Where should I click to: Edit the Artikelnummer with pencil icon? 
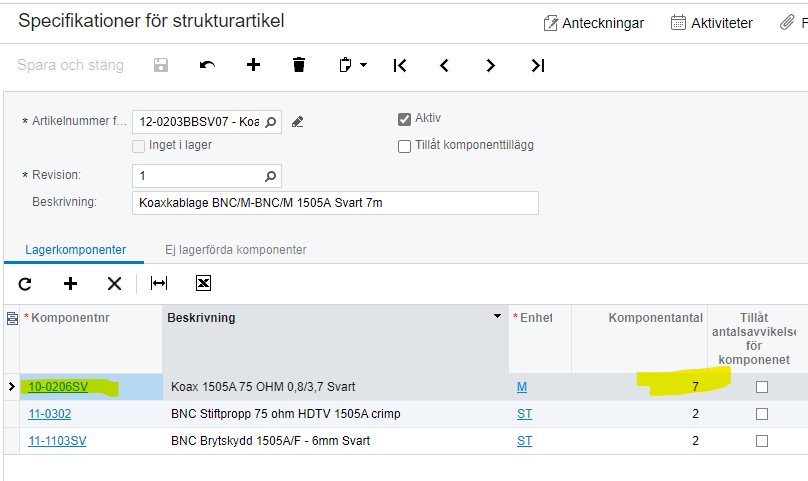[297, 122]
